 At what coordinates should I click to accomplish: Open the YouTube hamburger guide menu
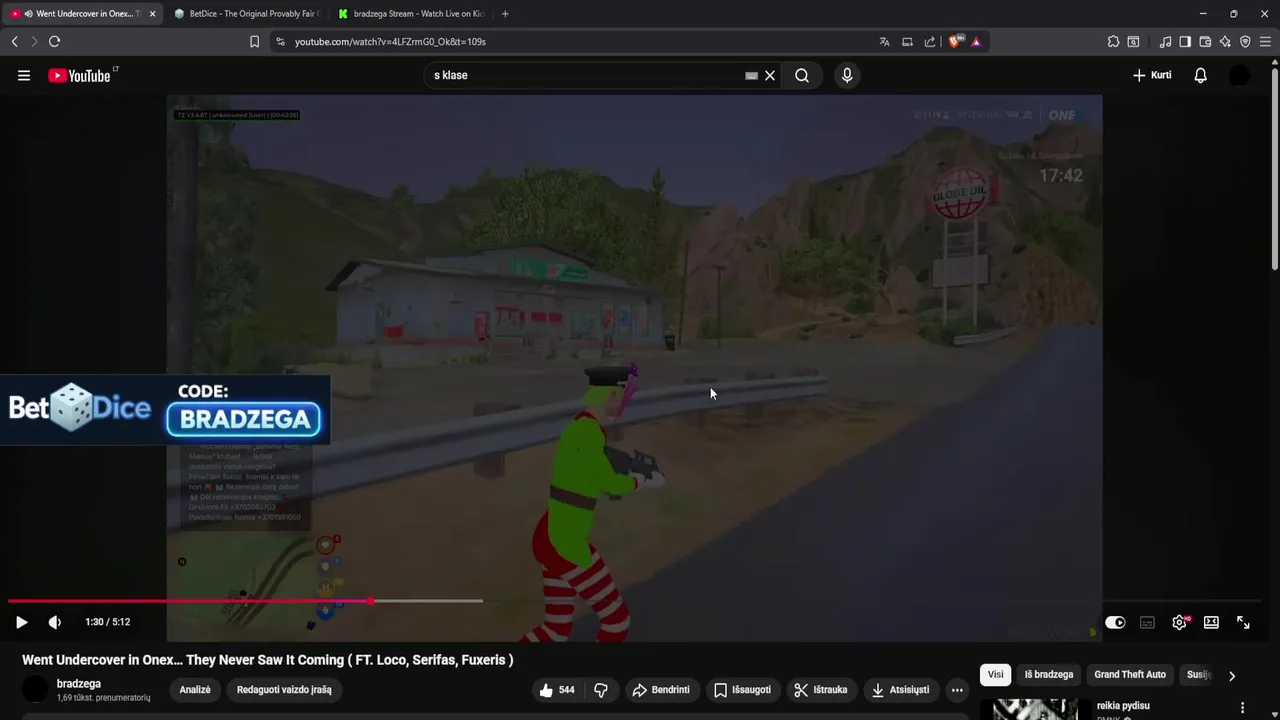[x=24, y=75]
